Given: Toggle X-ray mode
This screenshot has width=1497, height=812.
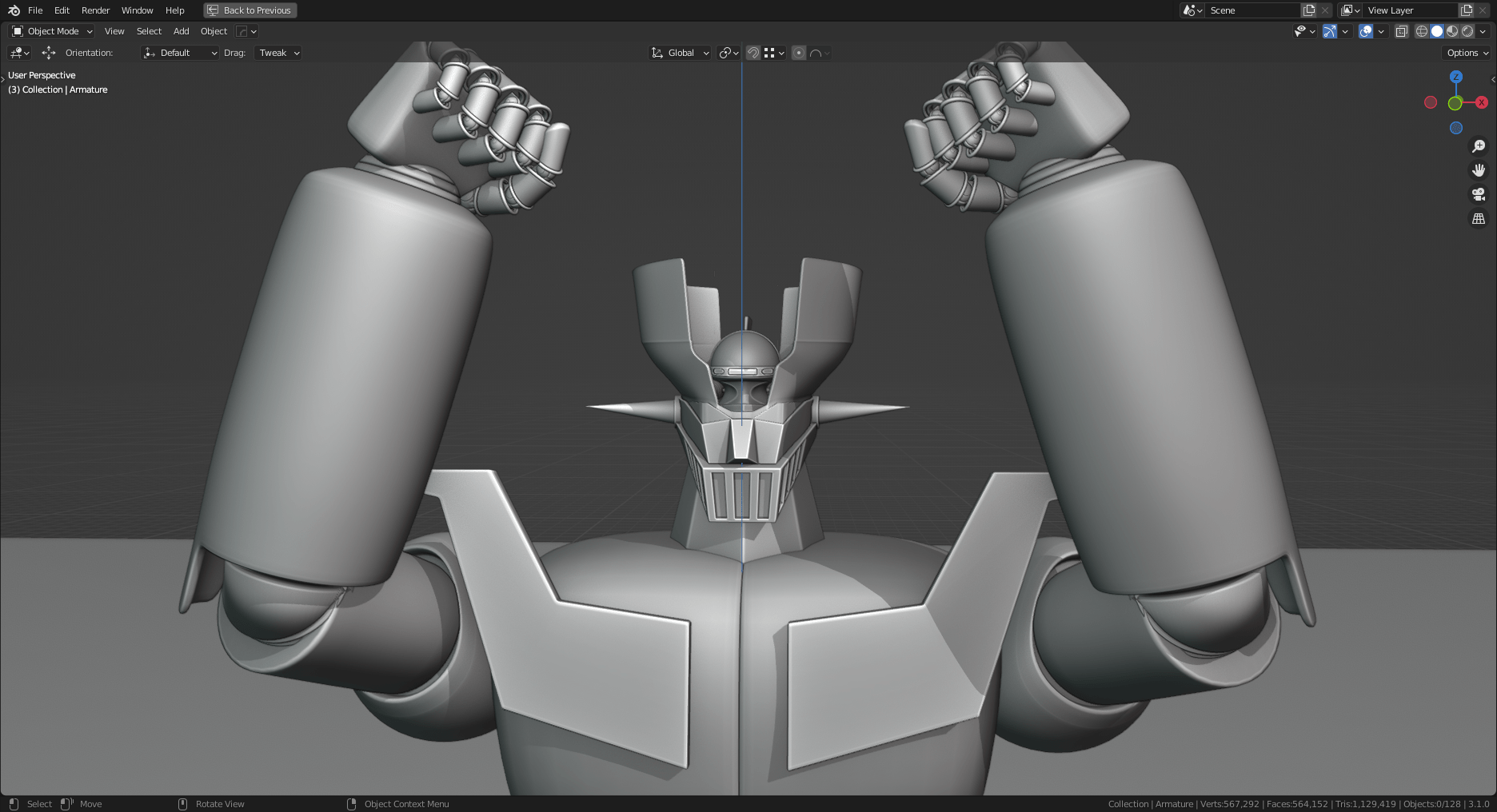Looking at the screenshot, I should tap(1401, 31).
